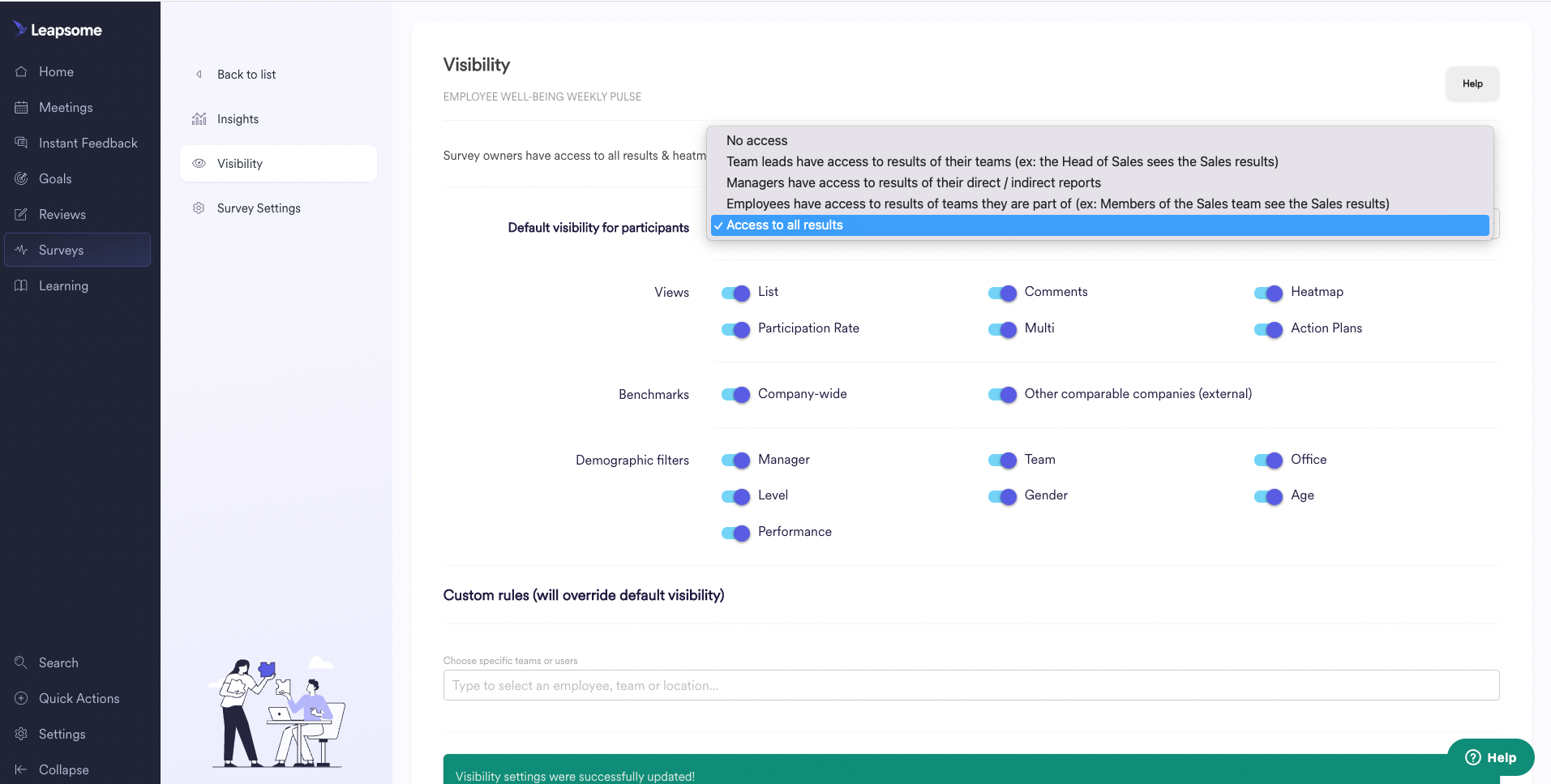The width and height of the screenshot is (1551, 784).
Task: Toggle the Action Plans switch
Action: point(1268,329)
